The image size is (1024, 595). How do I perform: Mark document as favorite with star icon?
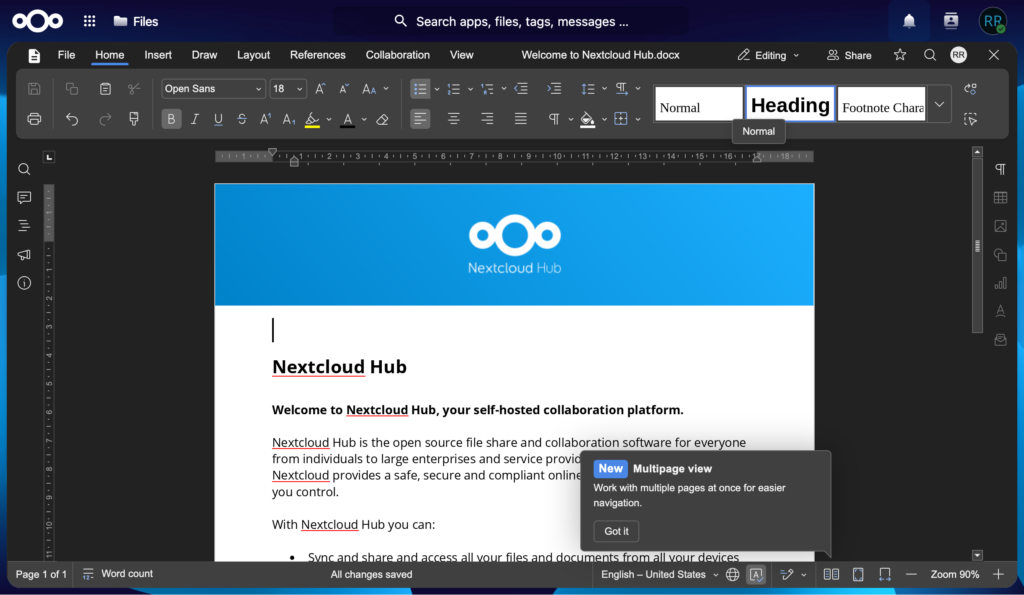pyautogui.click(x=900, y=55)
